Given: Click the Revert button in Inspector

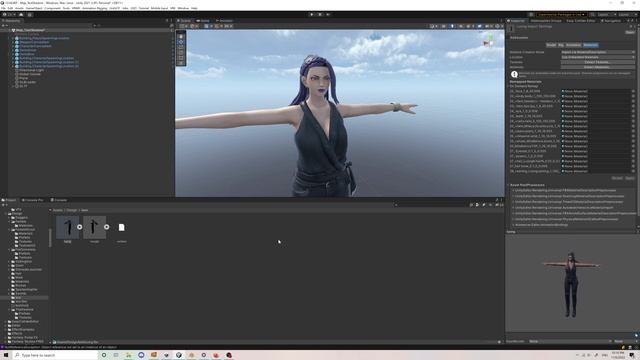Looking at the screenshot, I should [x=617, y=178].
